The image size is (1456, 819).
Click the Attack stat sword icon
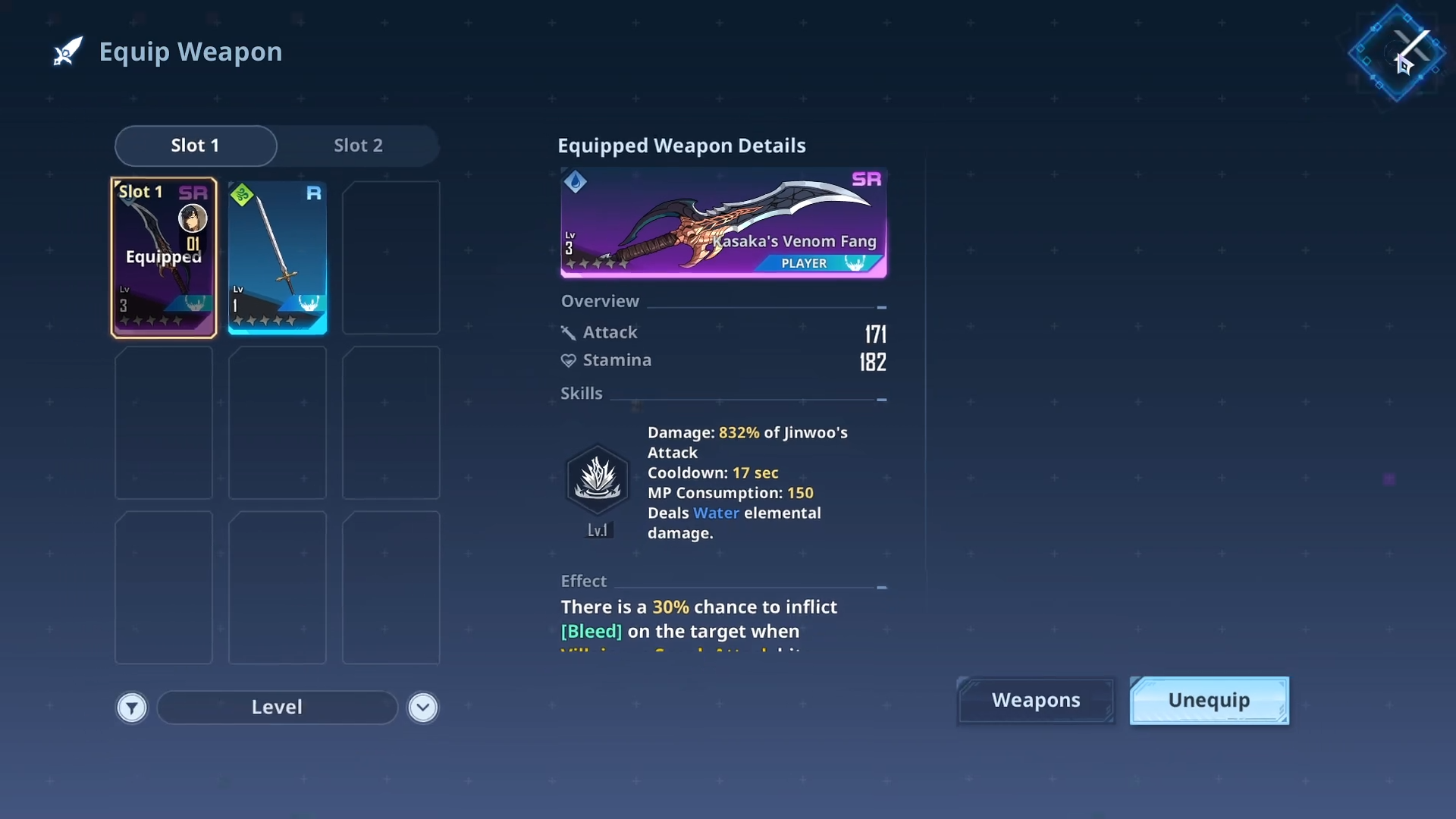click(x=568, y=333)
